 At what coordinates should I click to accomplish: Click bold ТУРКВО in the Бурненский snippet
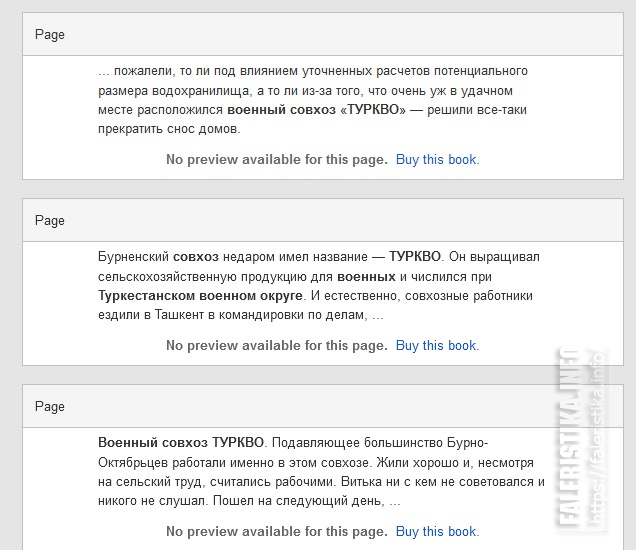(415, 257)
